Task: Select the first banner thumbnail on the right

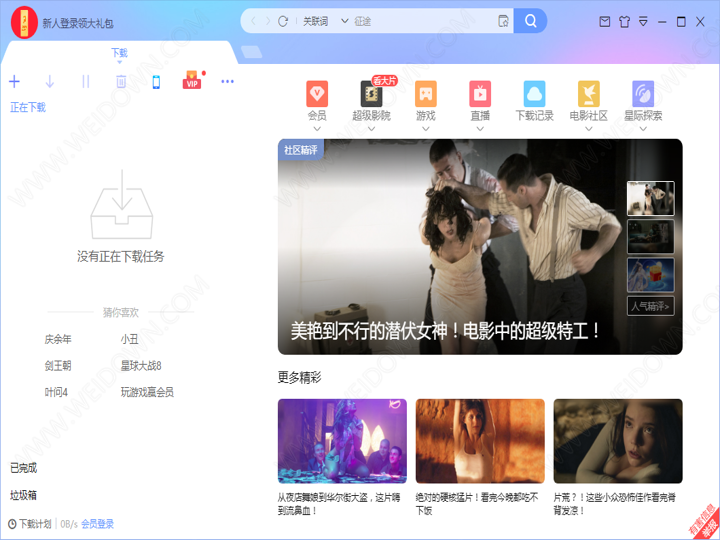Action: tap(651, 198)
